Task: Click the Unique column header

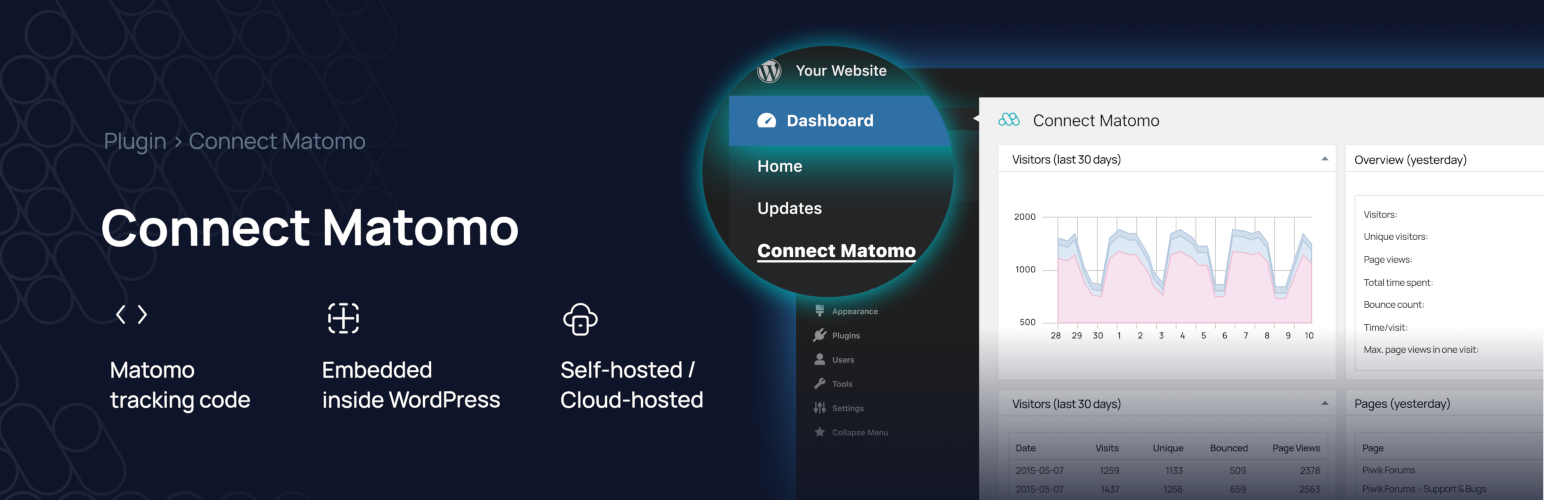Action: [x=1167, y=449]
